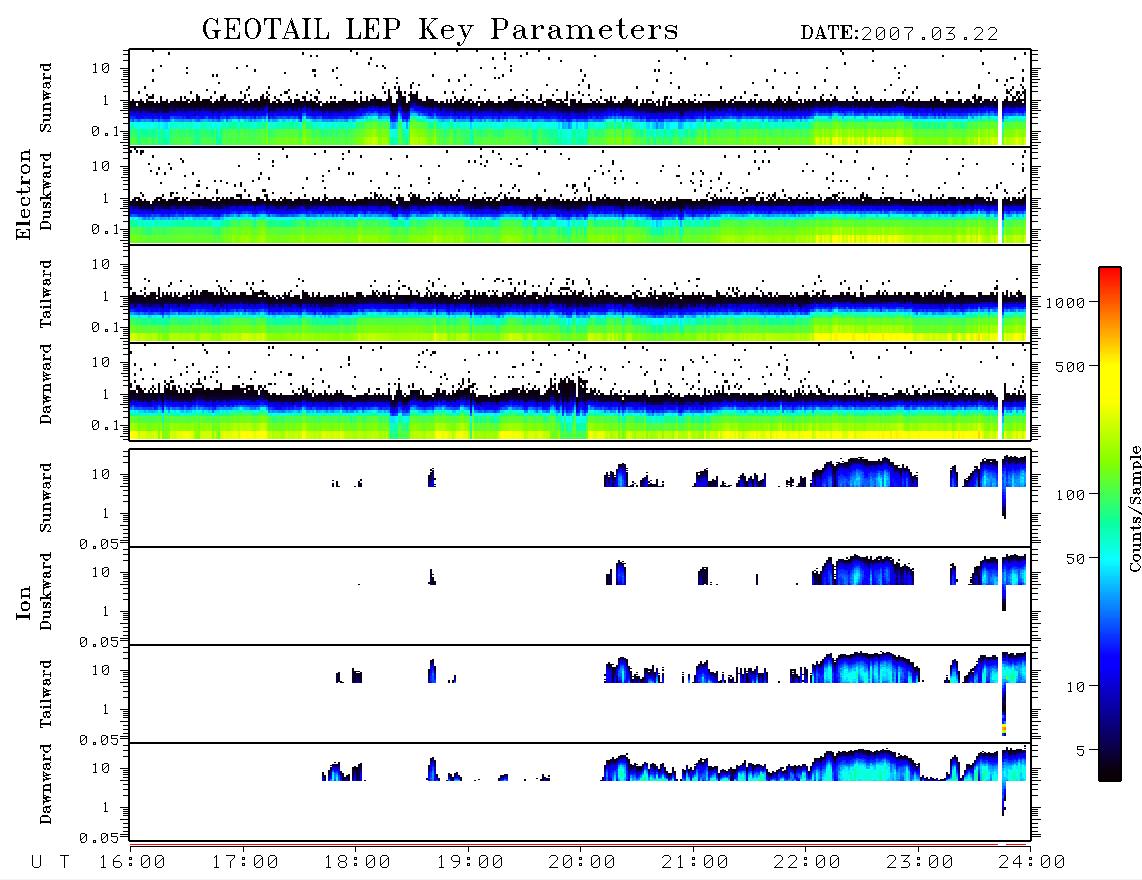Click the Electron "Tailward" axis label
Screen dimensions: 1142x880
46,294
